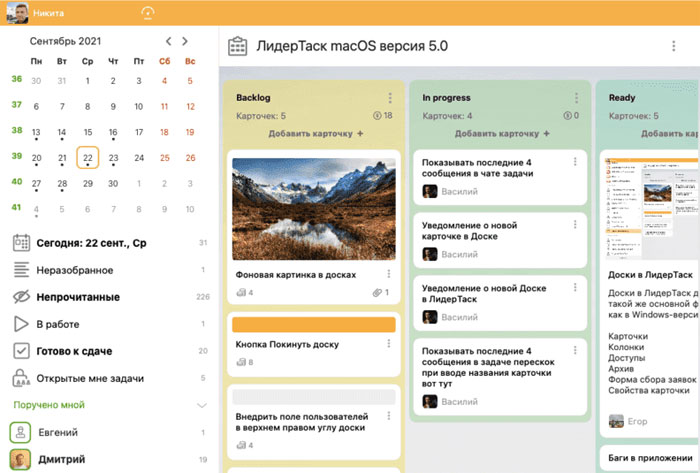The height and width of the screenshot is (473, 700).
Task: Open menu of Кнопка Покинуть доску card
Action: pyautogui.click(x=389, y=343)
